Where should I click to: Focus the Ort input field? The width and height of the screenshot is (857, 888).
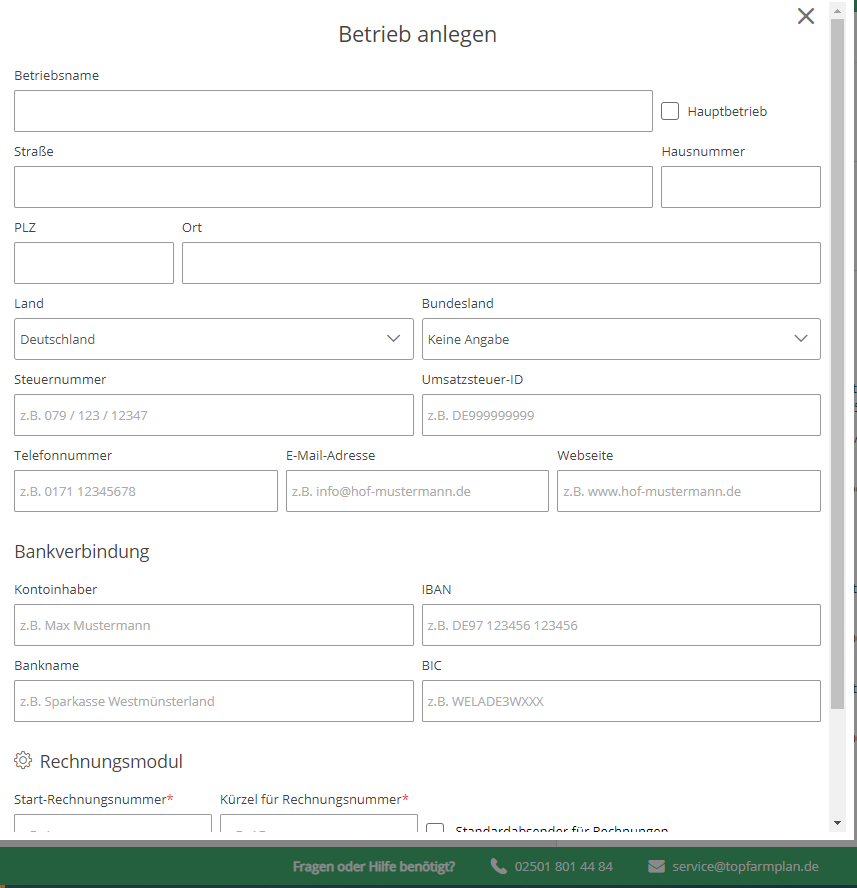[x=501, y=263]
